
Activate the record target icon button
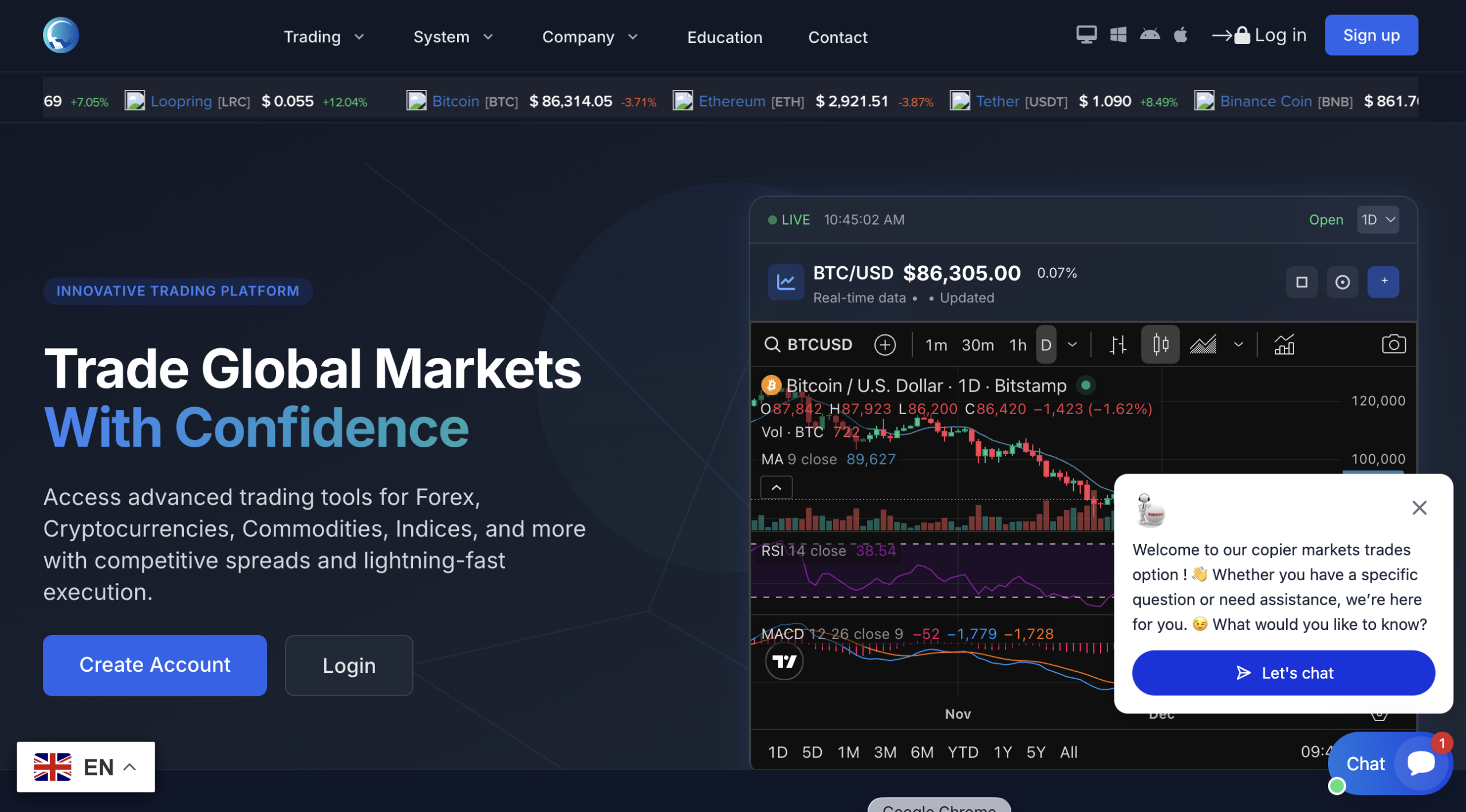1342,282
